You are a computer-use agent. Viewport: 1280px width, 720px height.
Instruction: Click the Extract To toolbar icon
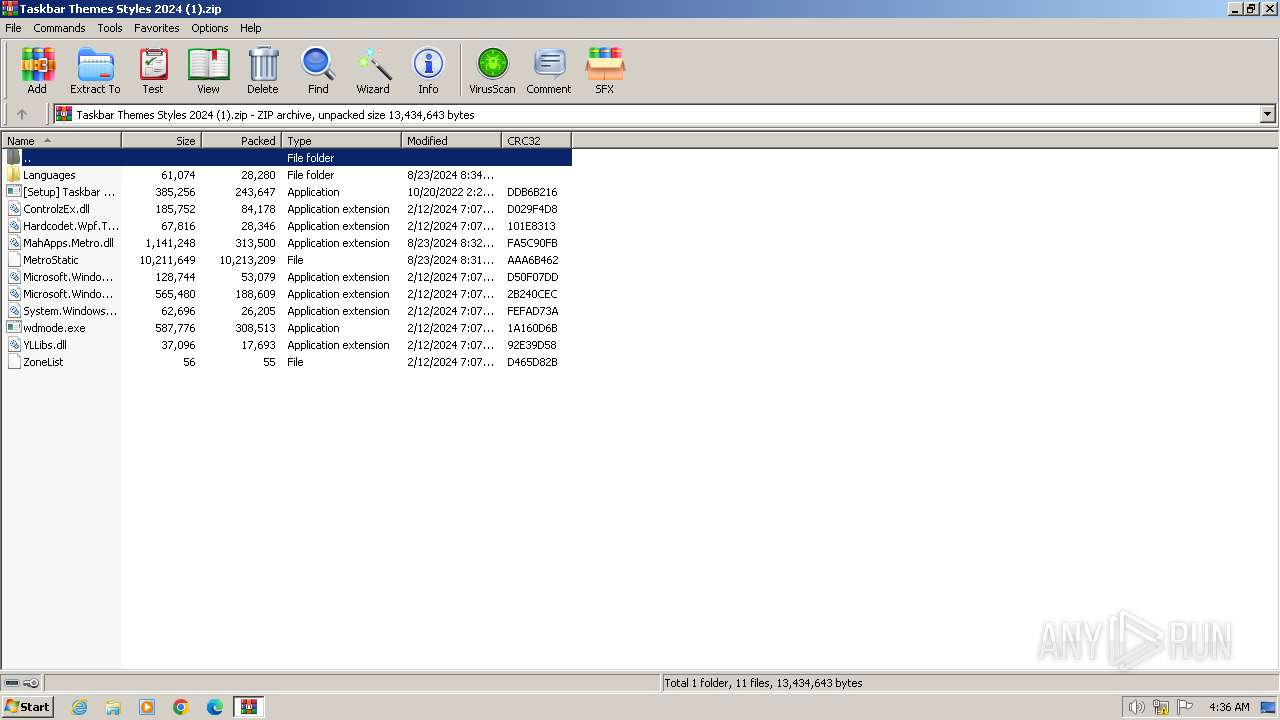point(95,70)
